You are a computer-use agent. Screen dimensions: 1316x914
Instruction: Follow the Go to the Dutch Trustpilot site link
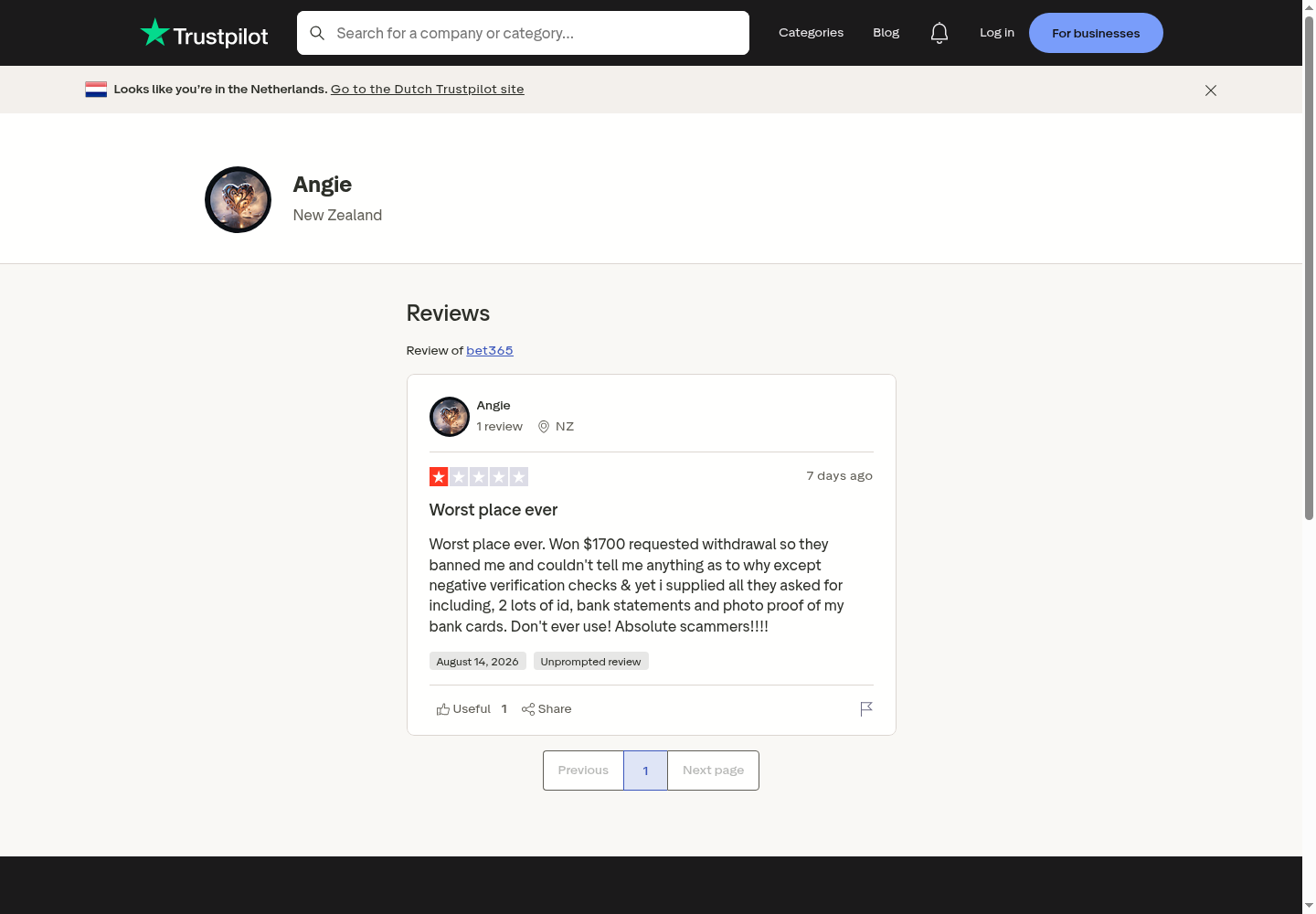pyautogui.click(x=428, y=90)
